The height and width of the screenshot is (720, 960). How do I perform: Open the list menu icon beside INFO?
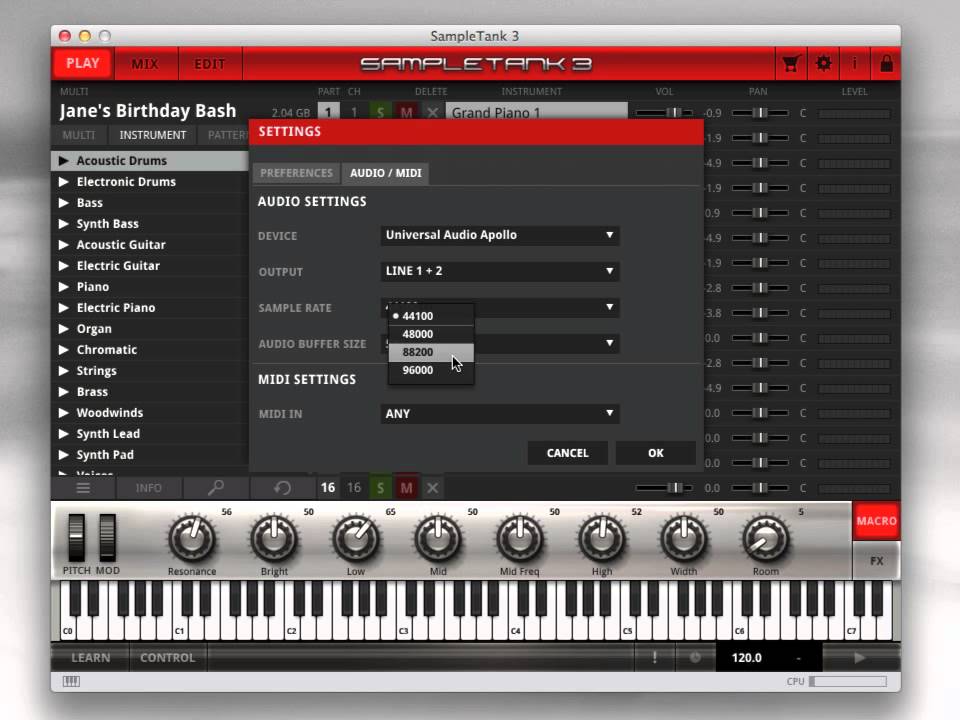pyautogui.click(x=83, y=488)
